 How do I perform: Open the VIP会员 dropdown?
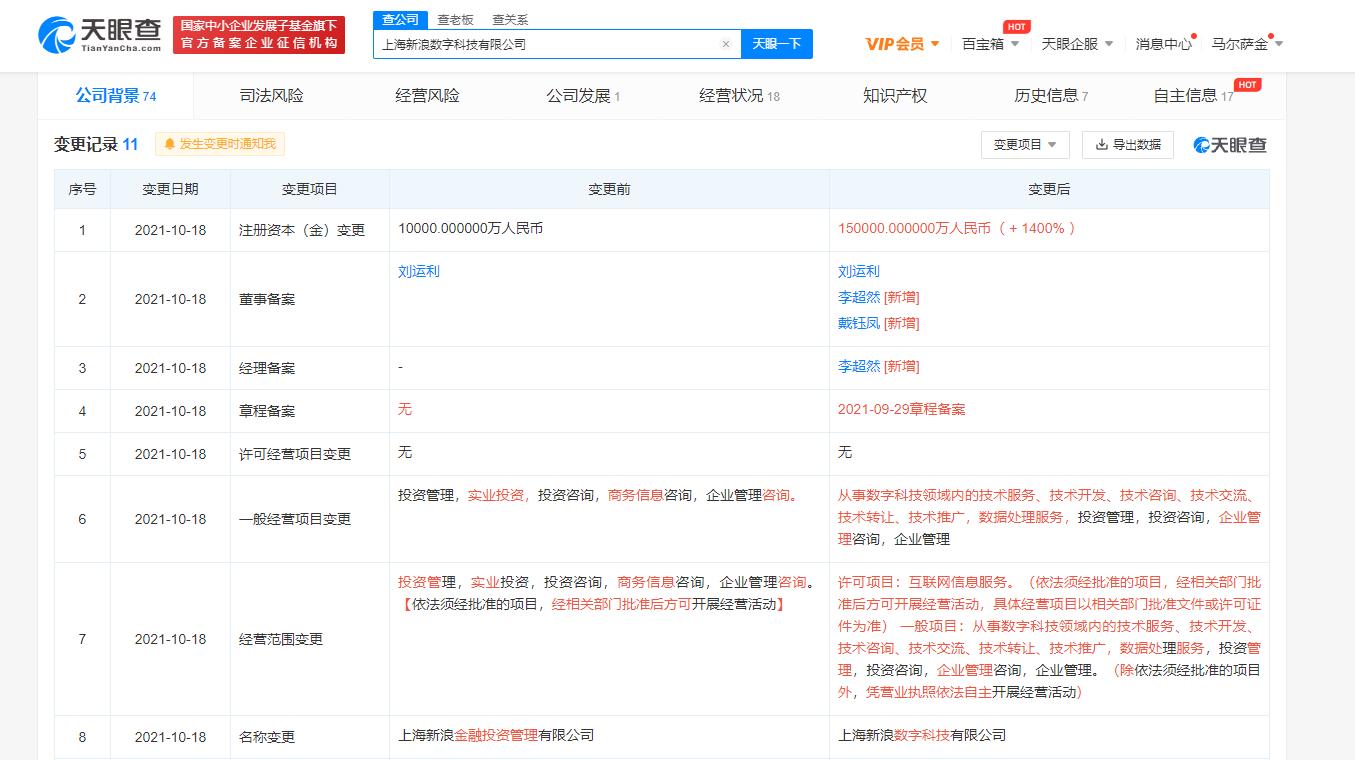902,44
